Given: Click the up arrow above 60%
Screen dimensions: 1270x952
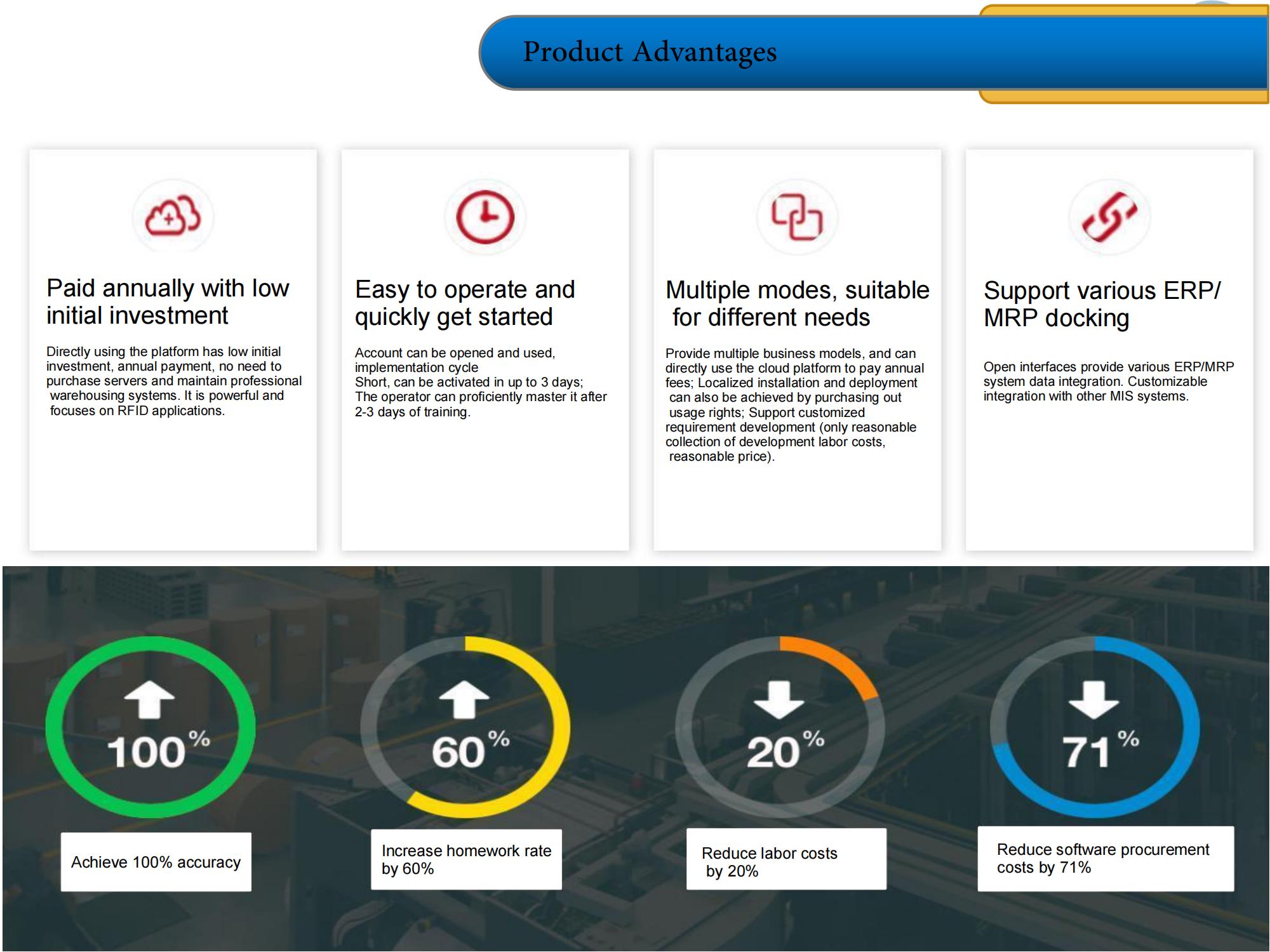Looking at the screenshot, I should point(464,699).
